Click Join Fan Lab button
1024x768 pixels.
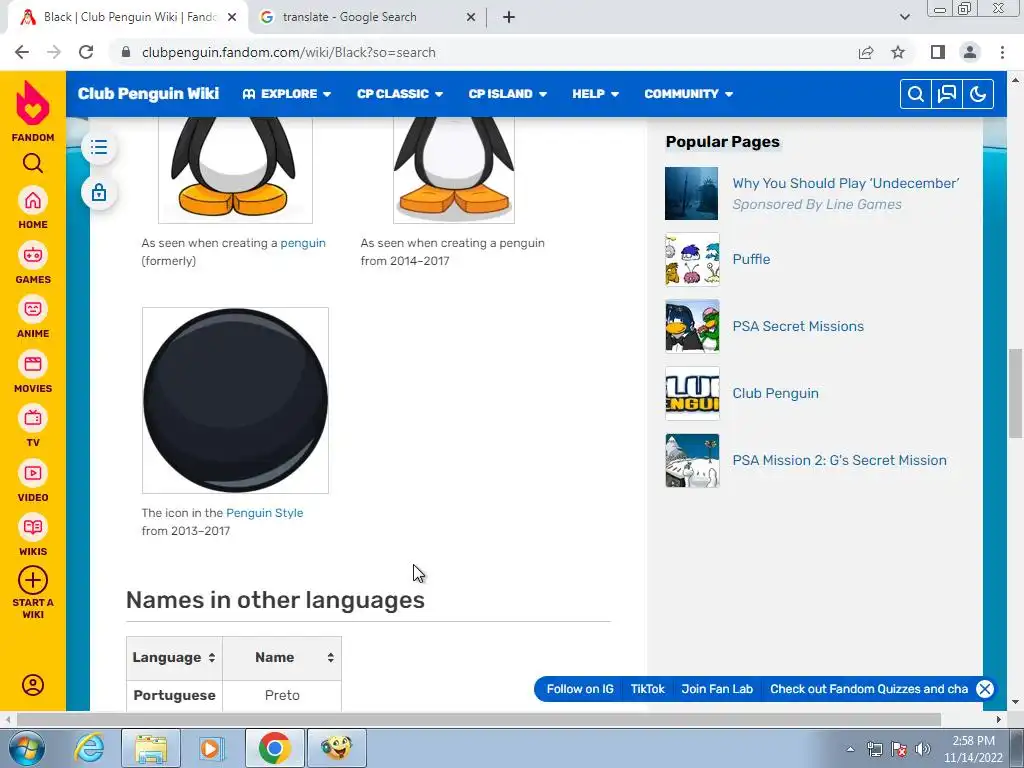coord(717,689)
